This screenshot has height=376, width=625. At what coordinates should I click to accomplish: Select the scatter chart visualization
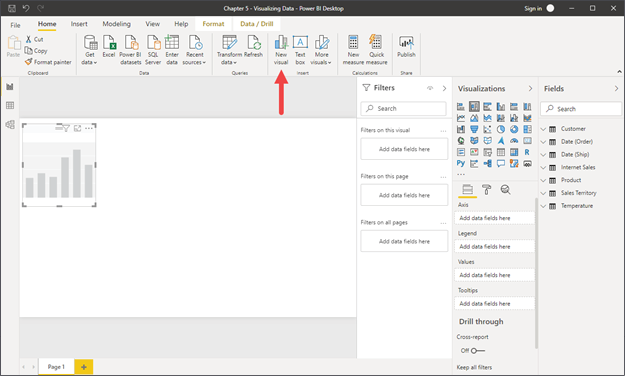coord(487,129)
